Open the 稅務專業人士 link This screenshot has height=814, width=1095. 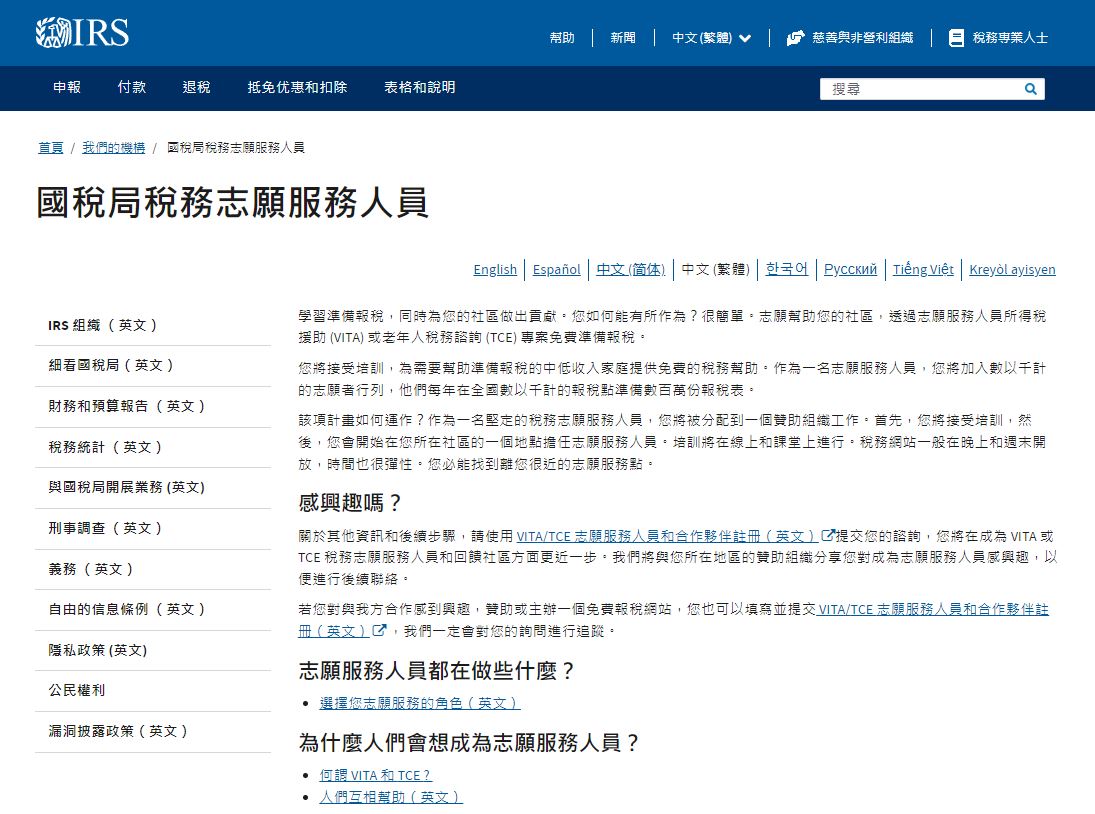coord(1010,38)
